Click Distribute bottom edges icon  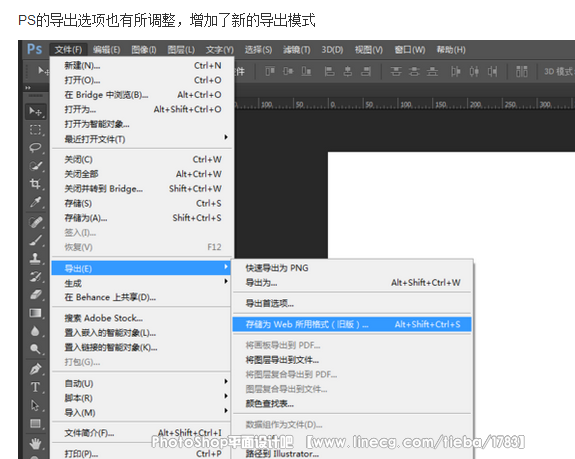tap(432, 71)
